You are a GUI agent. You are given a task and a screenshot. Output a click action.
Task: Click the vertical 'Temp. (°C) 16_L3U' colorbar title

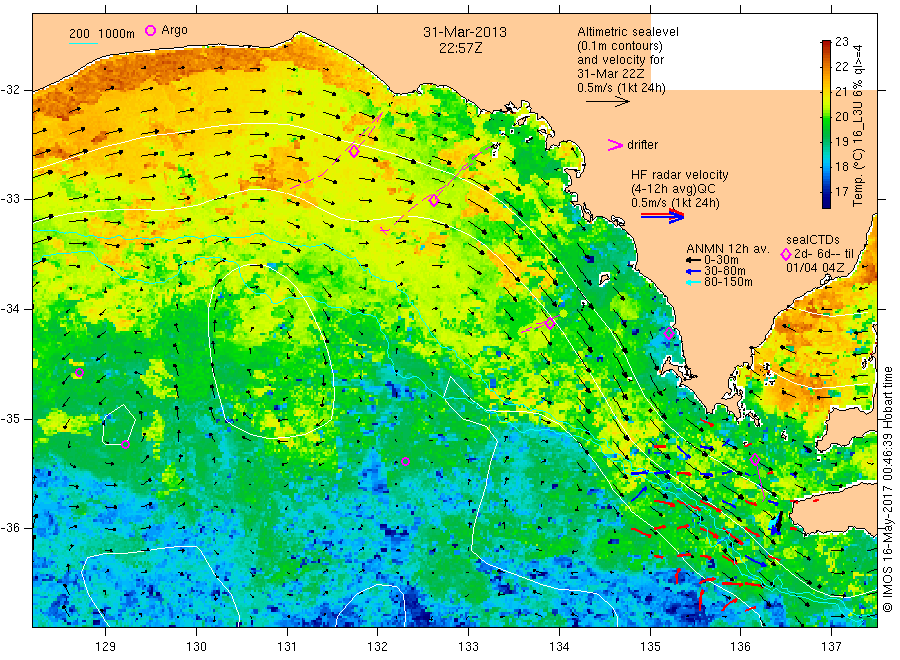(x=858, y=125)
